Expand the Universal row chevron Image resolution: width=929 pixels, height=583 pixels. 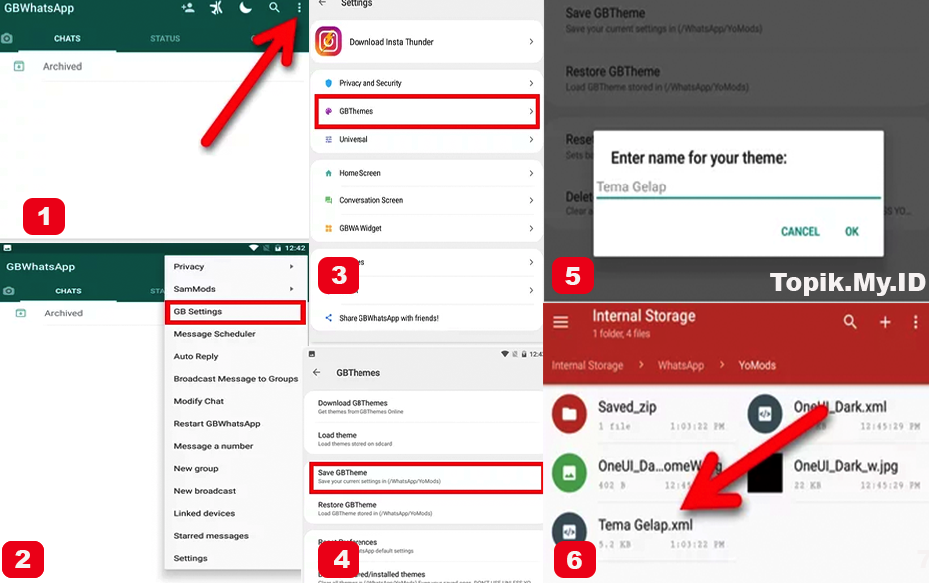click(531, 139)
